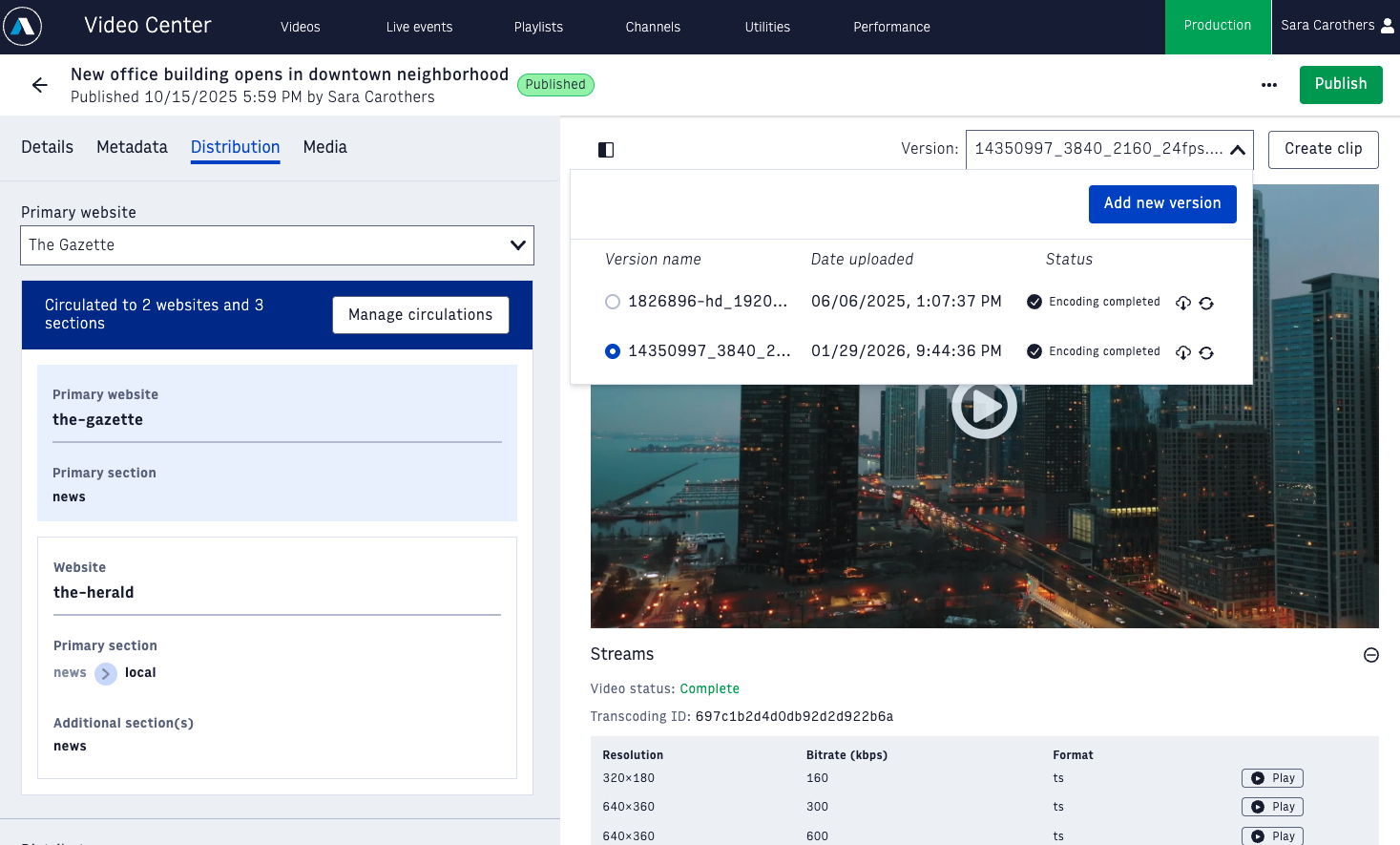Click the Published status badge
1400x845 pixels.
tap(555, 85)
